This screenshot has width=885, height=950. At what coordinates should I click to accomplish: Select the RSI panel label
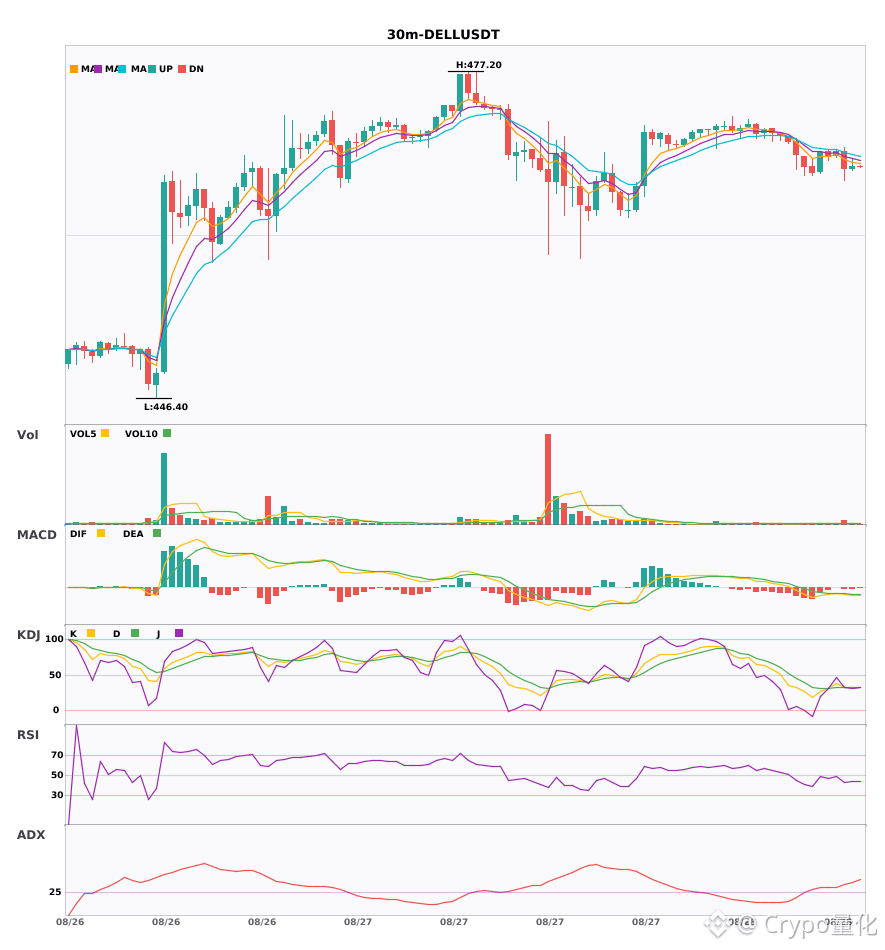click(x=28, y=735)
